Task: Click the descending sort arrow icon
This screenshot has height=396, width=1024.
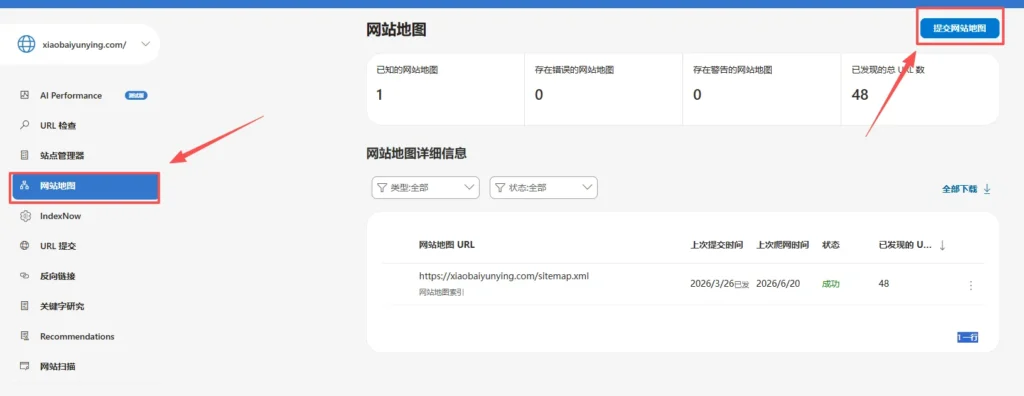Action: tap(942, 245)
